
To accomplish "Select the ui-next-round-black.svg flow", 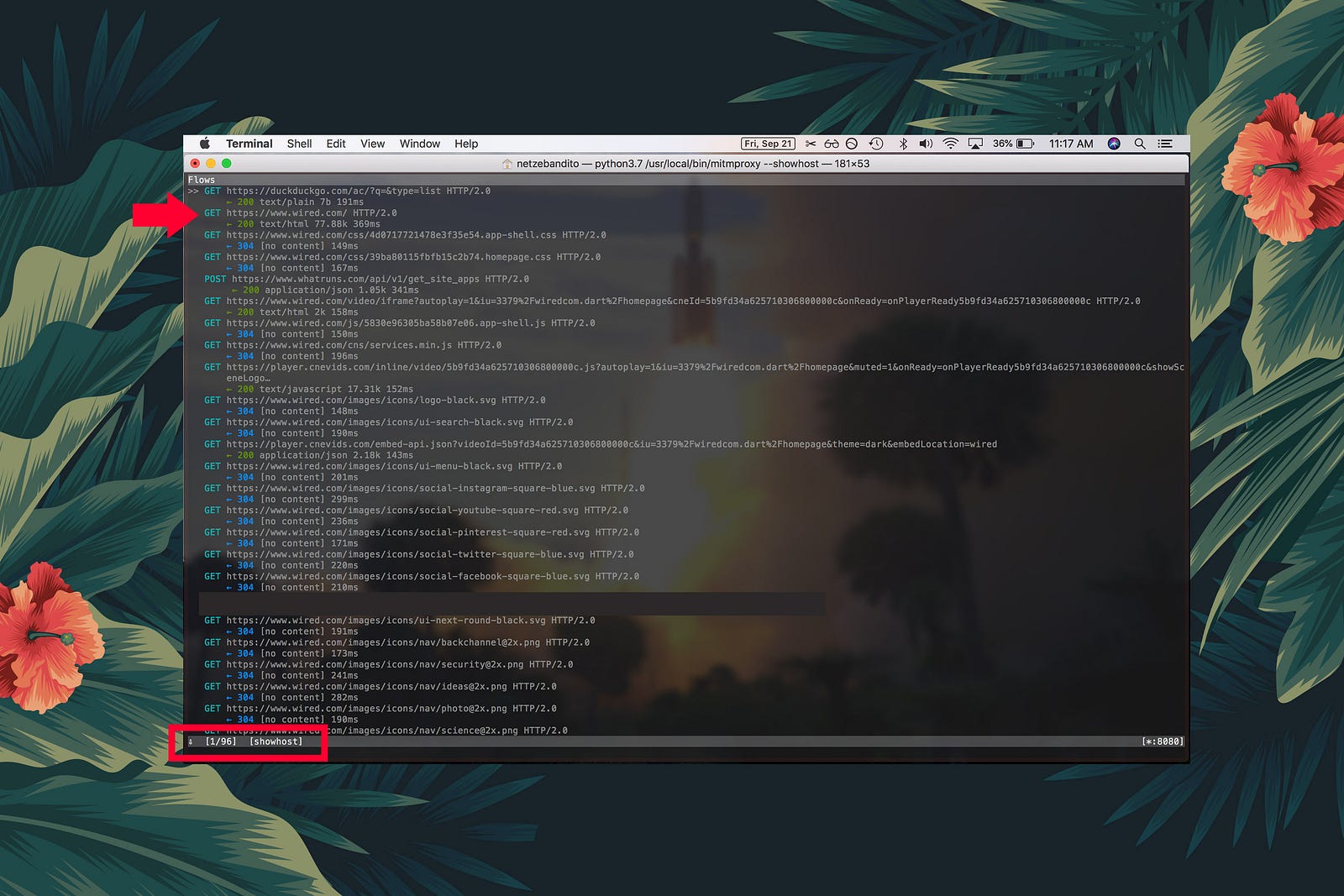I will [x=399, y=621].
